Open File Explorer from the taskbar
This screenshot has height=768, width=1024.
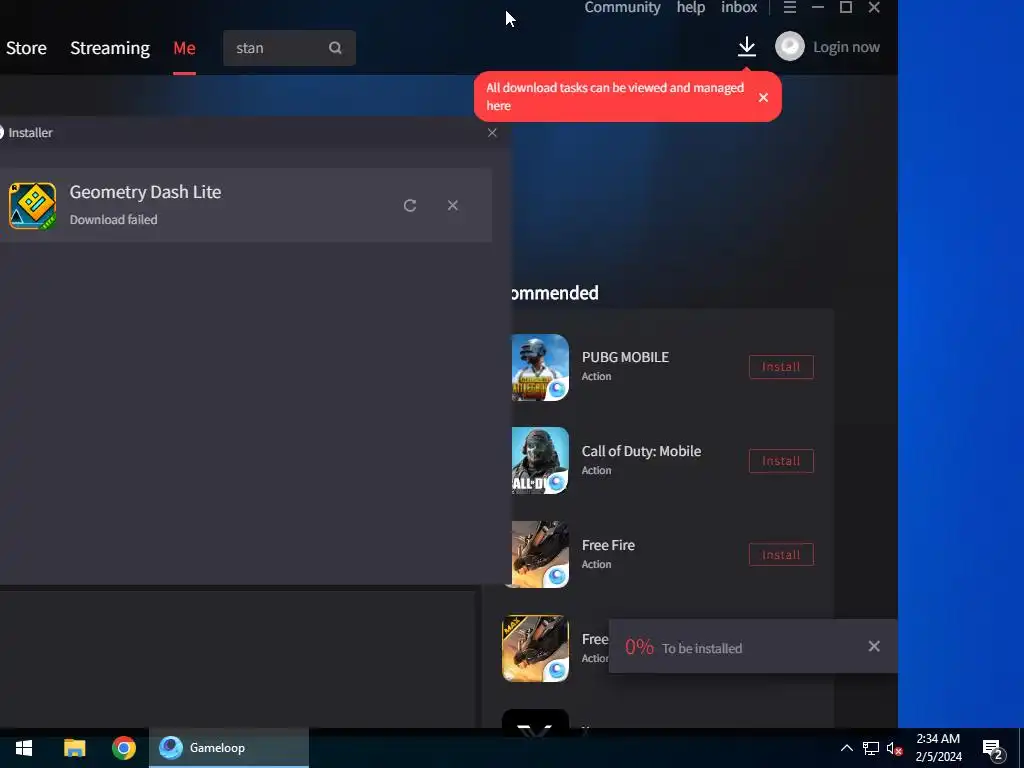74,748
